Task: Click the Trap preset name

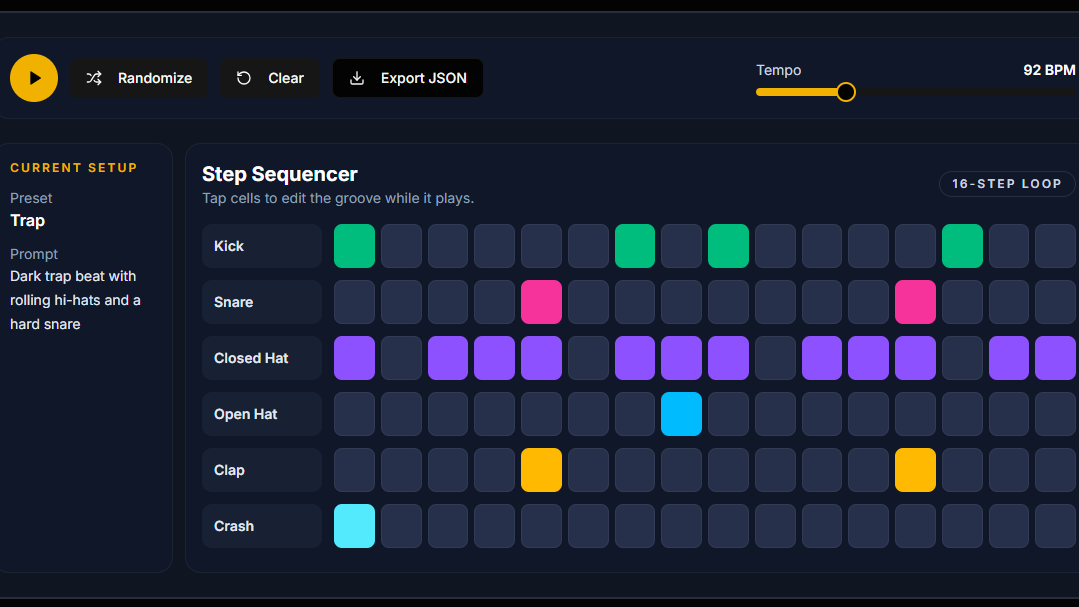Action: coord(27,220)
